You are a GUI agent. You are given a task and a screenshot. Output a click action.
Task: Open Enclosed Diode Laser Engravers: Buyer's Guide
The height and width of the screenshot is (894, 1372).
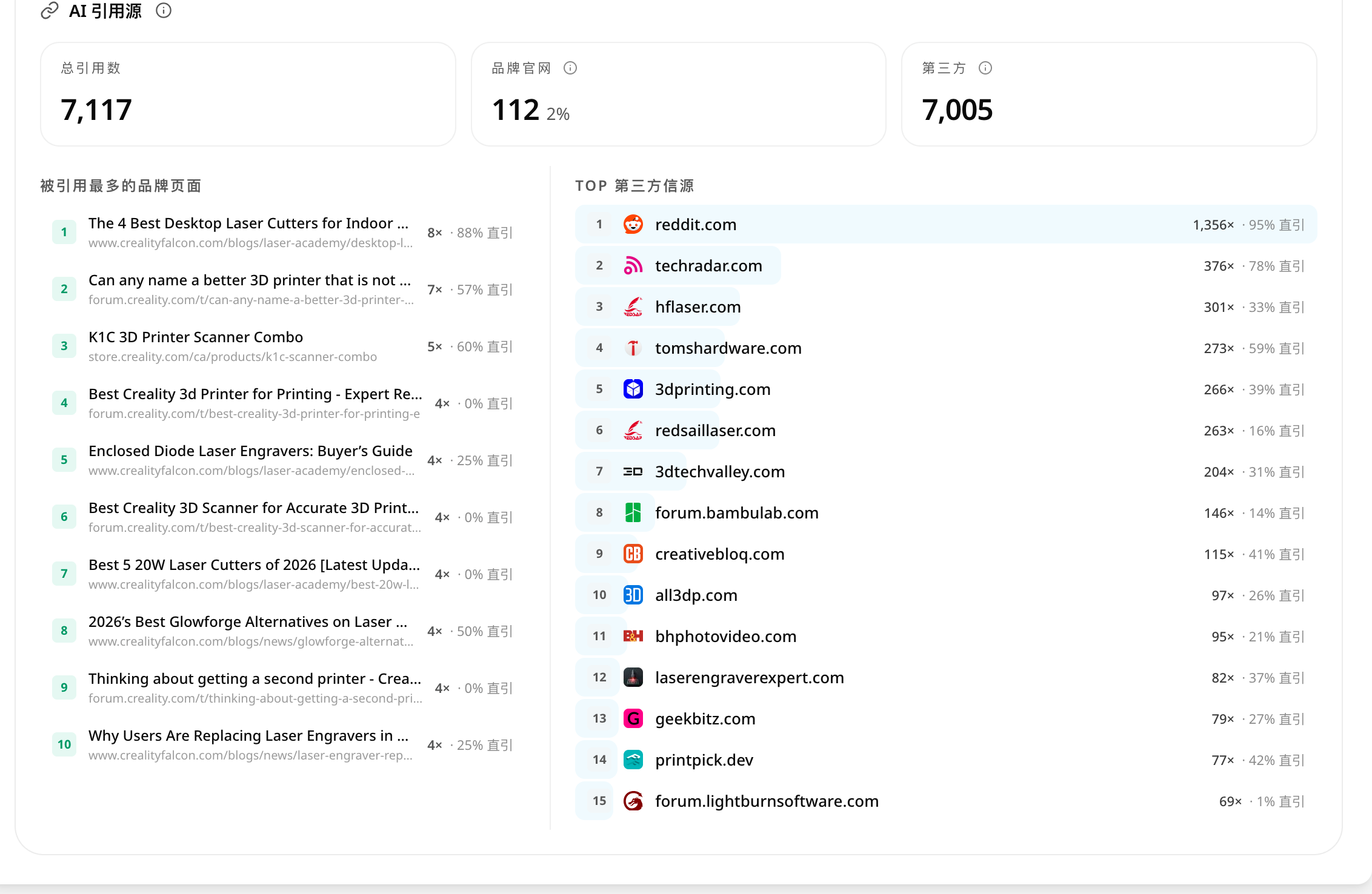point(250,451)
